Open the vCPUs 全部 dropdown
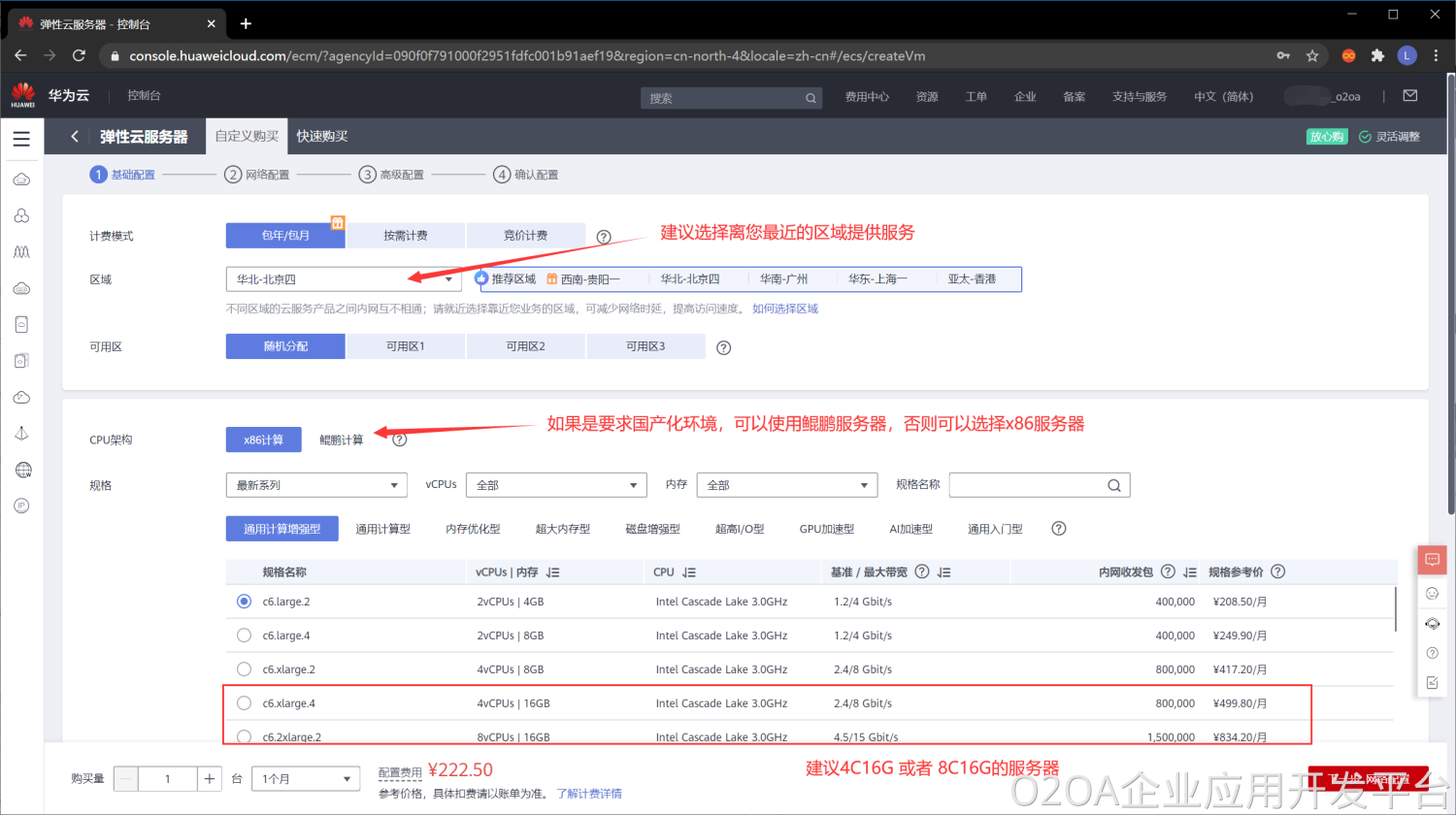The height and width of the screenshot is (815, 1456). (556, 485)
